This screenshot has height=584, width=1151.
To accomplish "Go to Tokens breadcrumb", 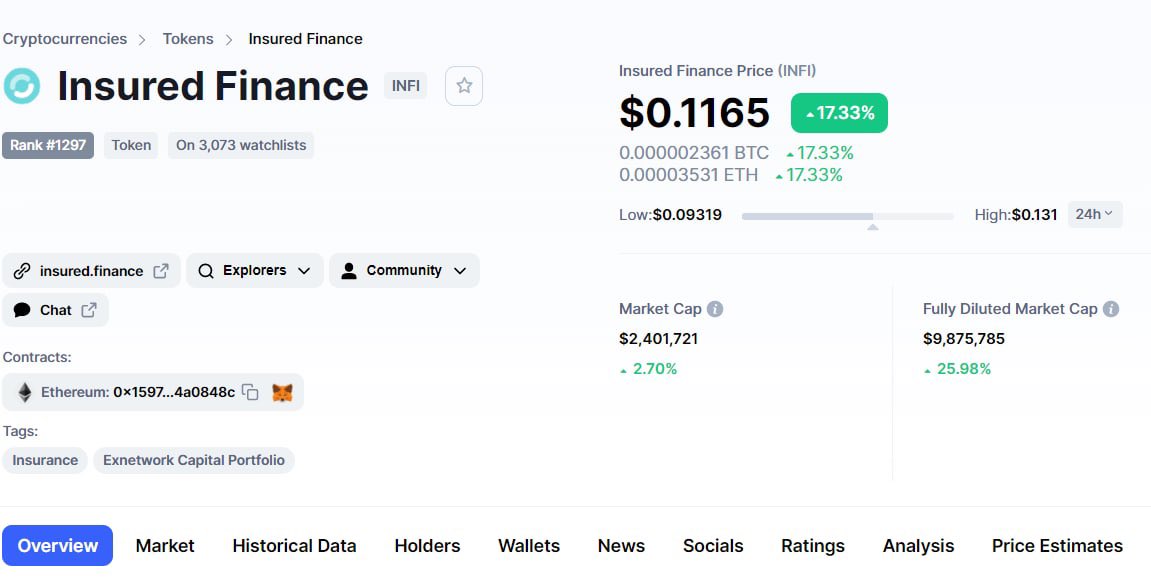I will pos(188,39).
